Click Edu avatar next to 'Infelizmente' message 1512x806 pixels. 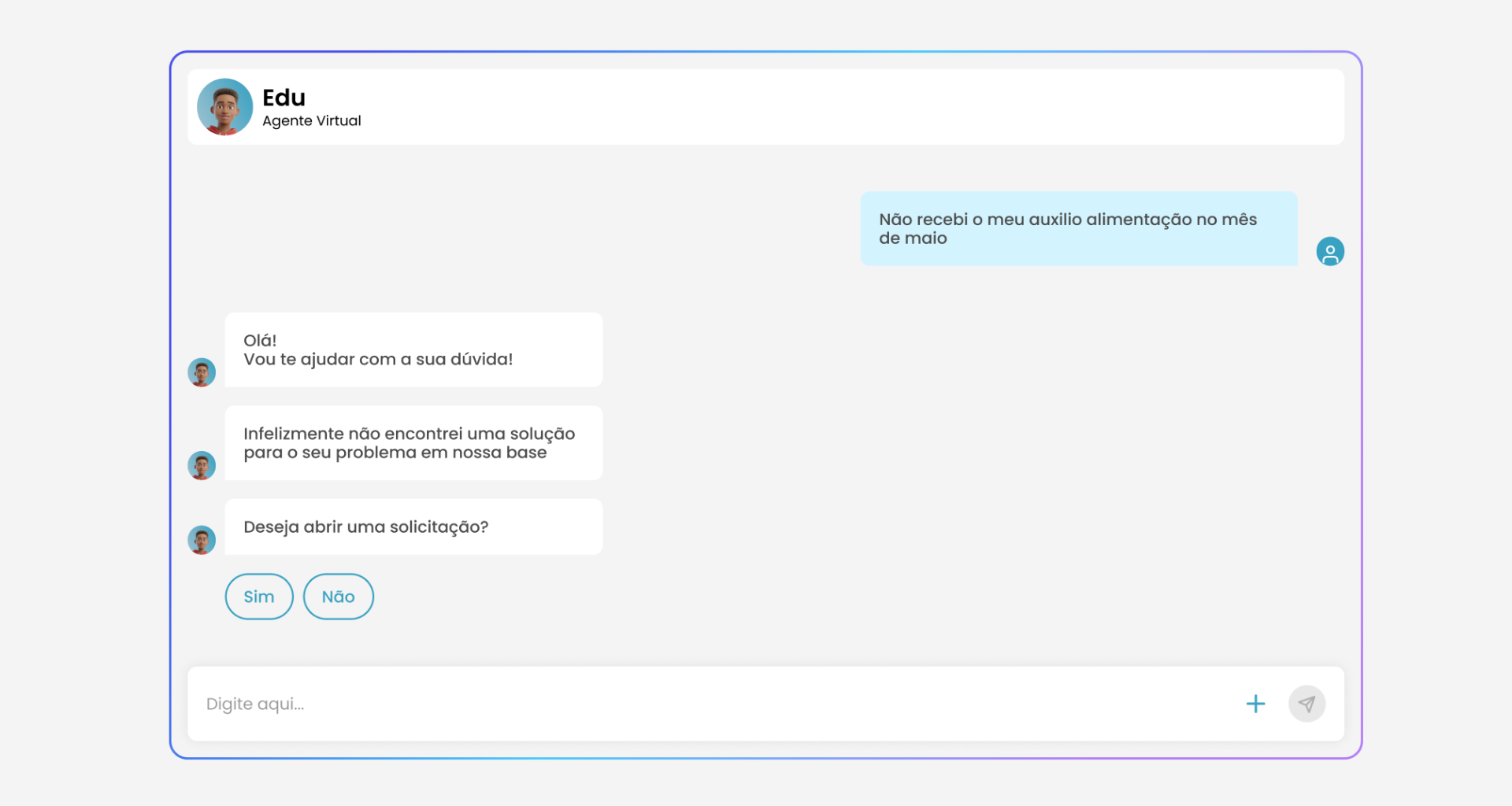[x=202, y=465]
